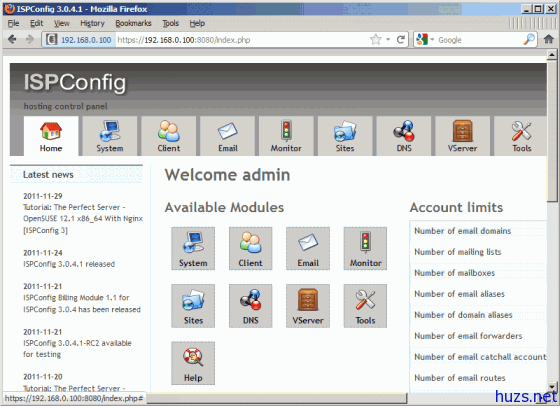This screenshot has width=560, height=406.
Task: Click the '2011-11-24' news date
Action: [43, 253]
